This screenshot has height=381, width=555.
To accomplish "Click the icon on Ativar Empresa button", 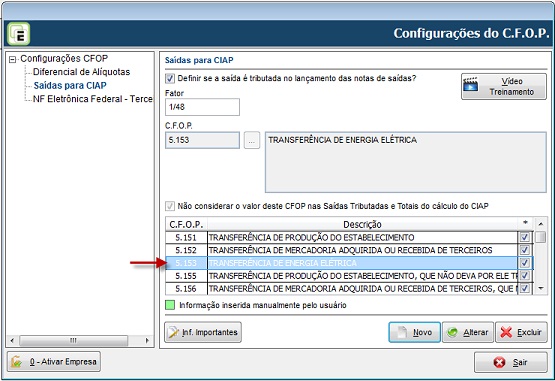I will 16,362.
